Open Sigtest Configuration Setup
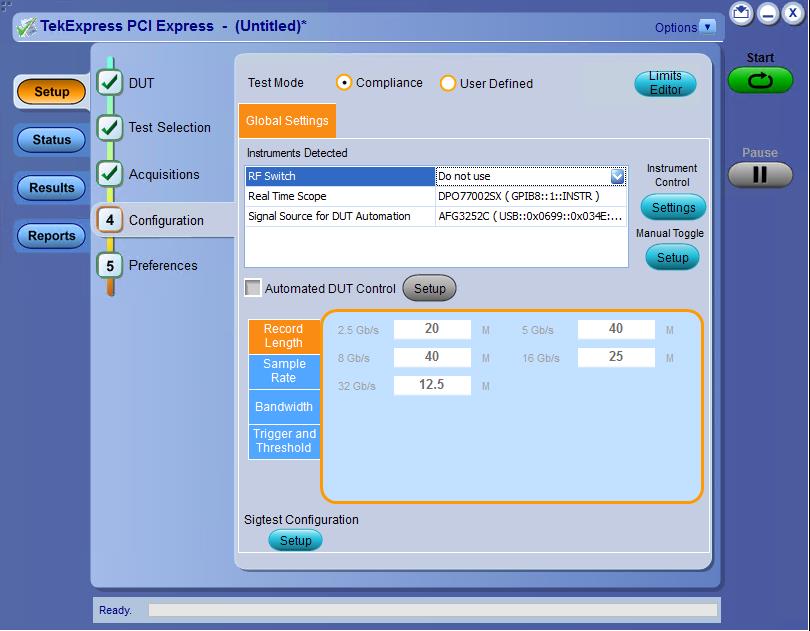Image resolution: width=810 pixels, height=631 pixels. coord(295,541)
